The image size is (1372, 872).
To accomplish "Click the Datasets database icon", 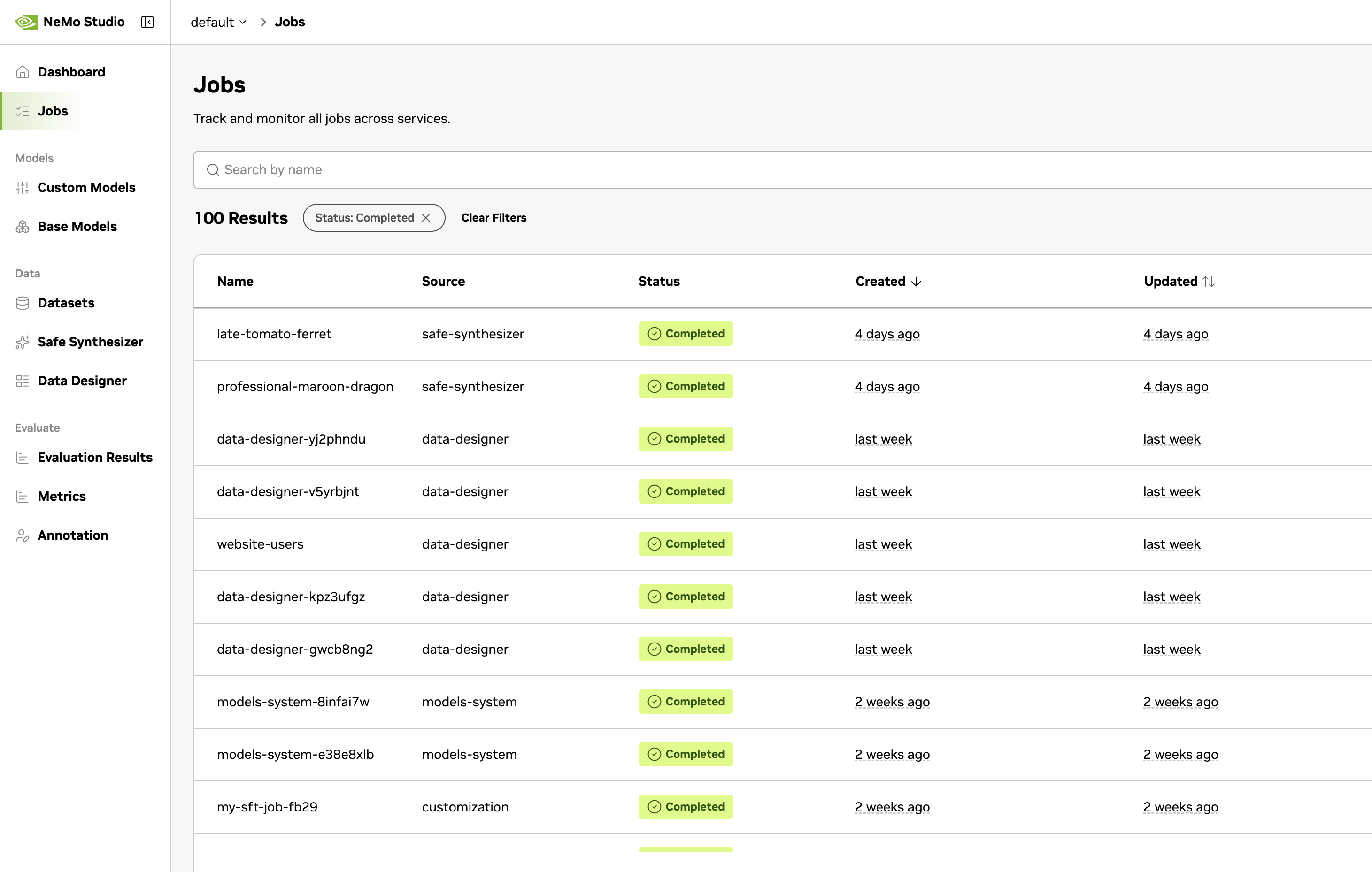I will pyautogui.click(x=23, y=303).
